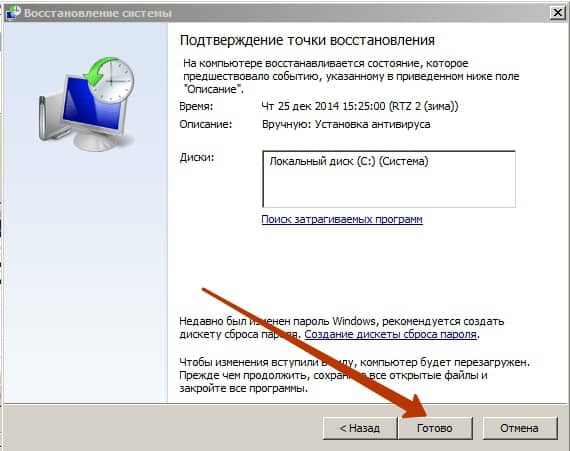This screenshot has height=451, width=570.
Task: Click the Диски label
Action: tap(197, 158)
